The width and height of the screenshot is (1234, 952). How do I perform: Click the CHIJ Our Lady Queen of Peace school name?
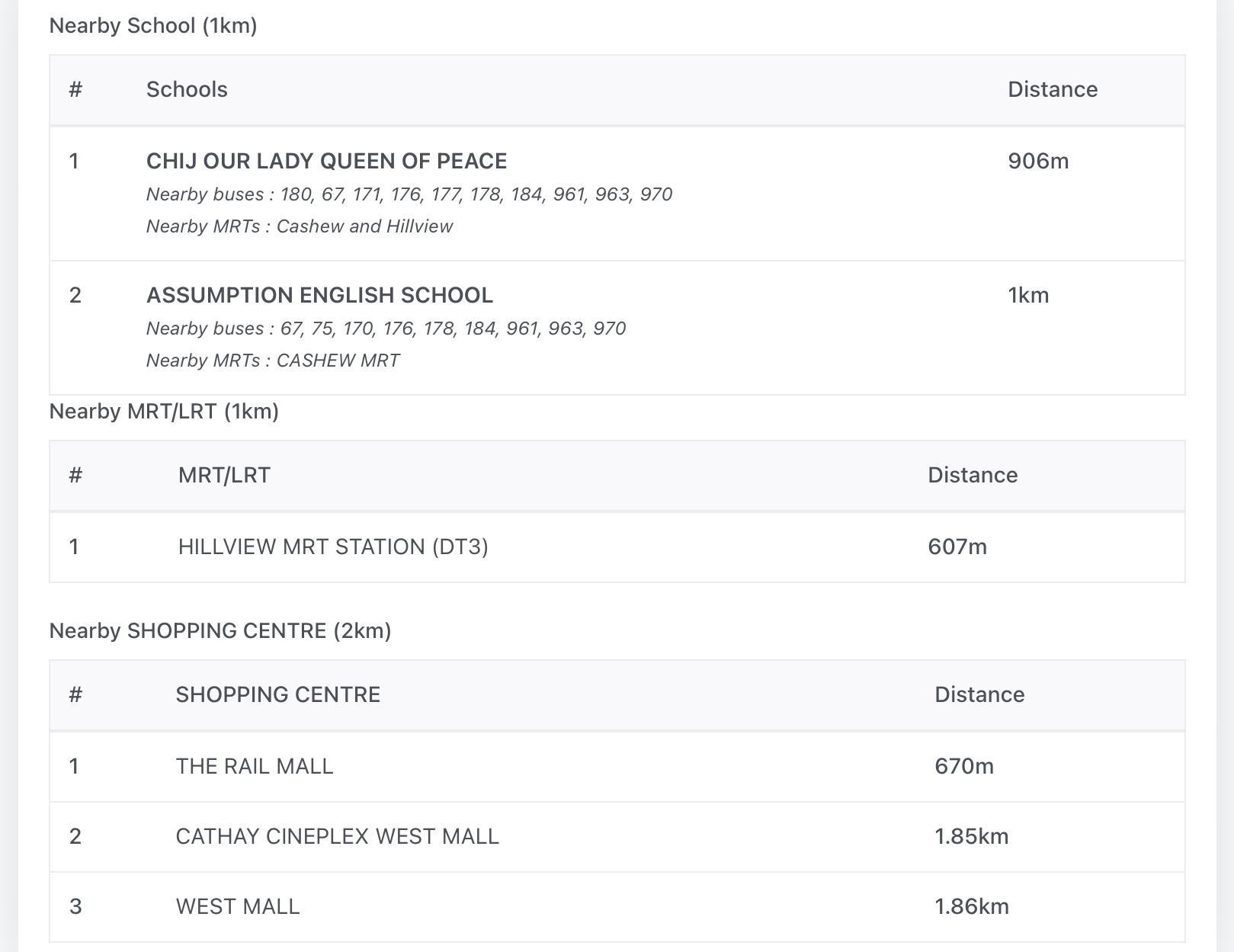click(326, 161)
